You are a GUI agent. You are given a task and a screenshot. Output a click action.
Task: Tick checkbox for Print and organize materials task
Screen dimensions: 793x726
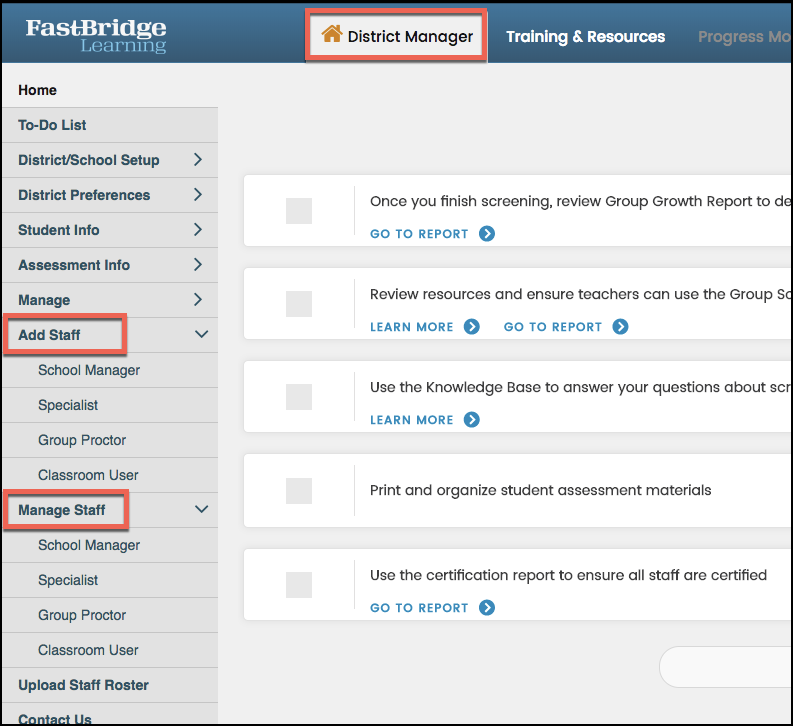point(299,490)
